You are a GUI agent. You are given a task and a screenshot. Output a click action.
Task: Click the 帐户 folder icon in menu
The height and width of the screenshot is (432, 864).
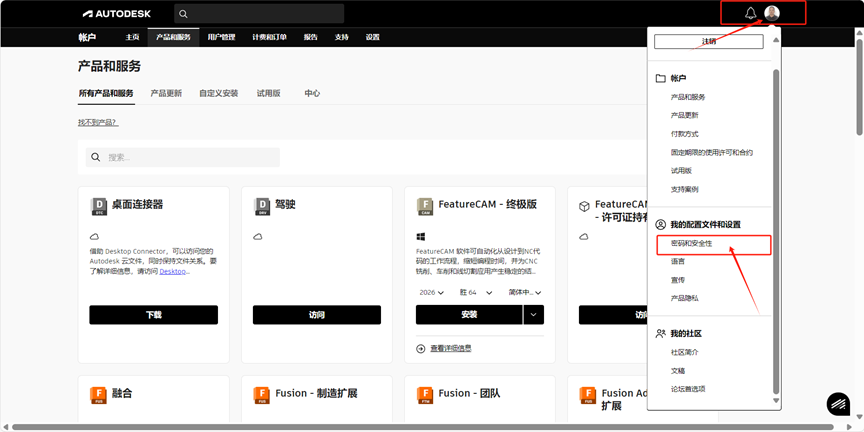point(660,78)
